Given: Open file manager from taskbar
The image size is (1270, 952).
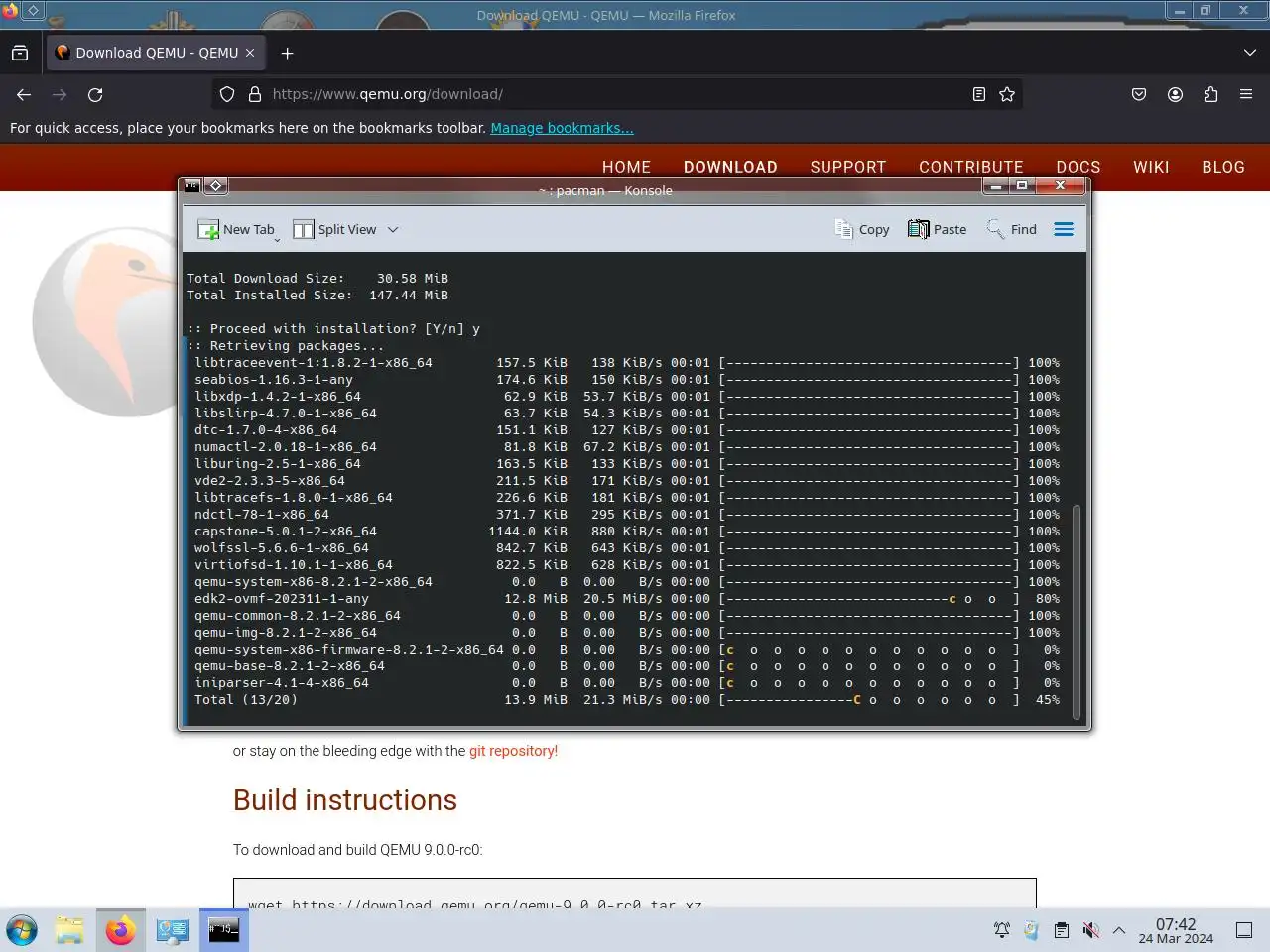Looking at the screenshot, I should click(69, 930).
